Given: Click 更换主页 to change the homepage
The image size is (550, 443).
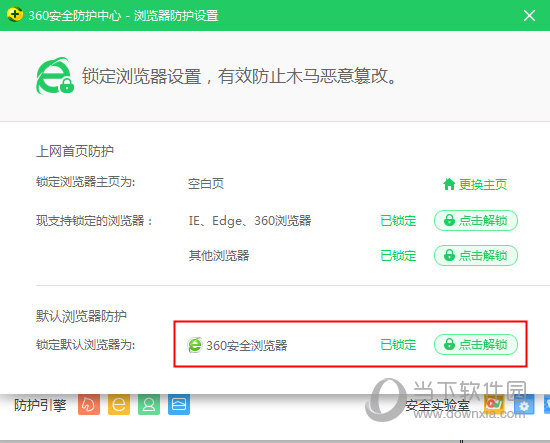Looking at the screenshot, I should click(x=475, y=184).
